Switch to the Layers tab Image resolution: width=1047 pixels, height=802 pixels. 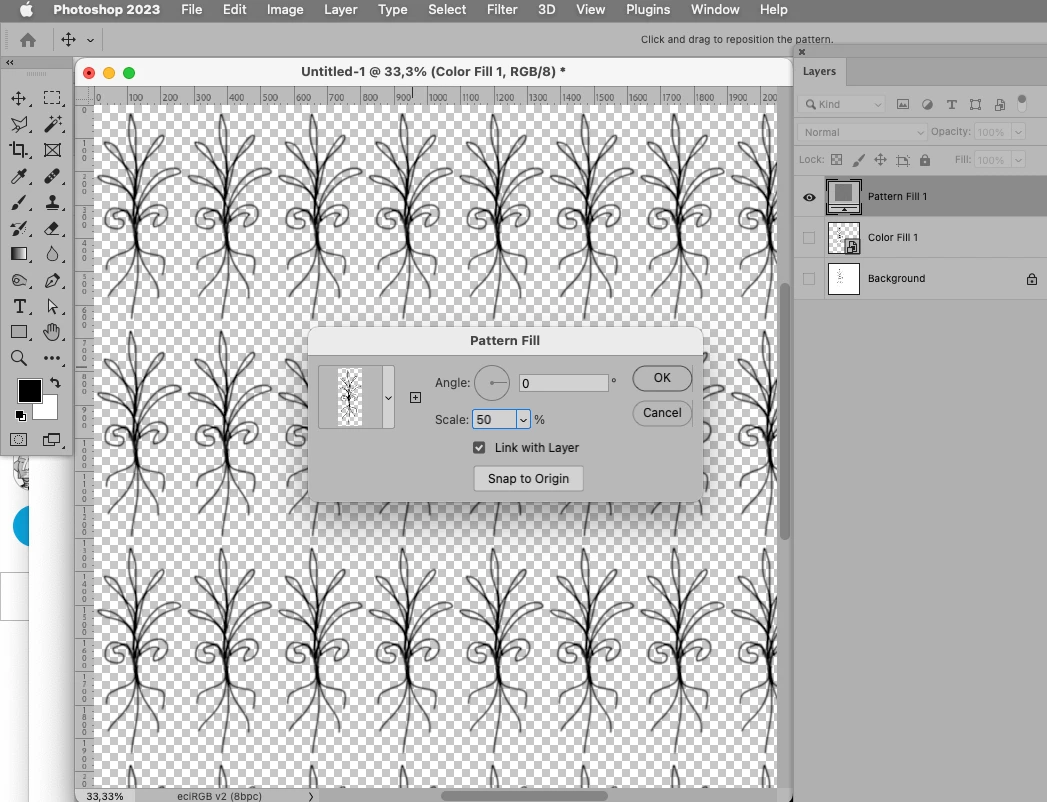[x=819, y=71]
